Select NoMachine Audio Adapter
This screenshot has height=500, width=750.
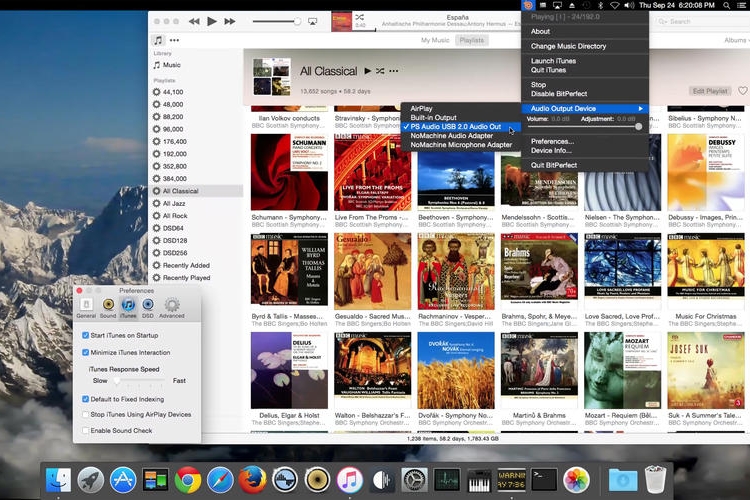point(460,136)
